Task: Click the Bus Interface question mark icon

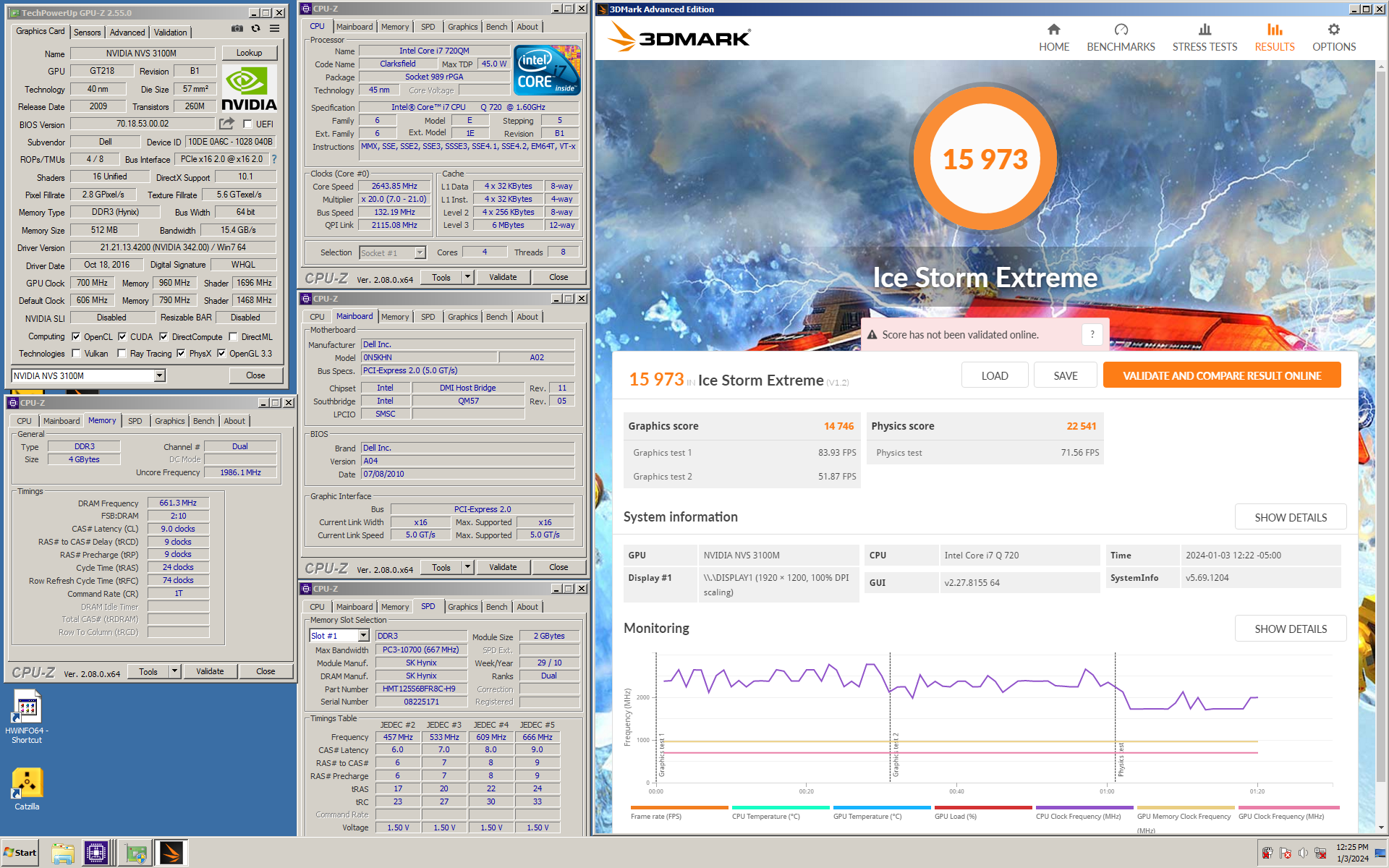Action: click(x=274, y=159)
